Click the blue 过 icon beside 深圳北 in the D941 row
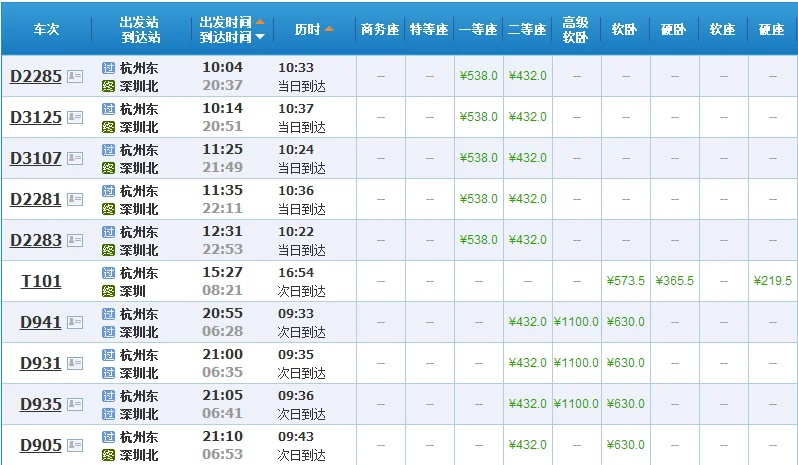The width and height of the screenshot is (798, 465). click(108, 332)
